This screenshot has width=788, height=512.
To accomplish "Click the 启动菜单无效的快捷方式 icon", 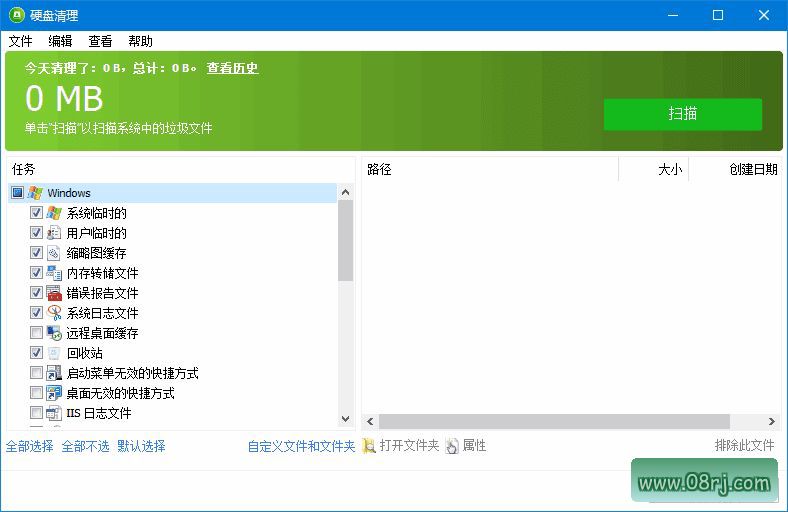I will (x=54, y=373).
